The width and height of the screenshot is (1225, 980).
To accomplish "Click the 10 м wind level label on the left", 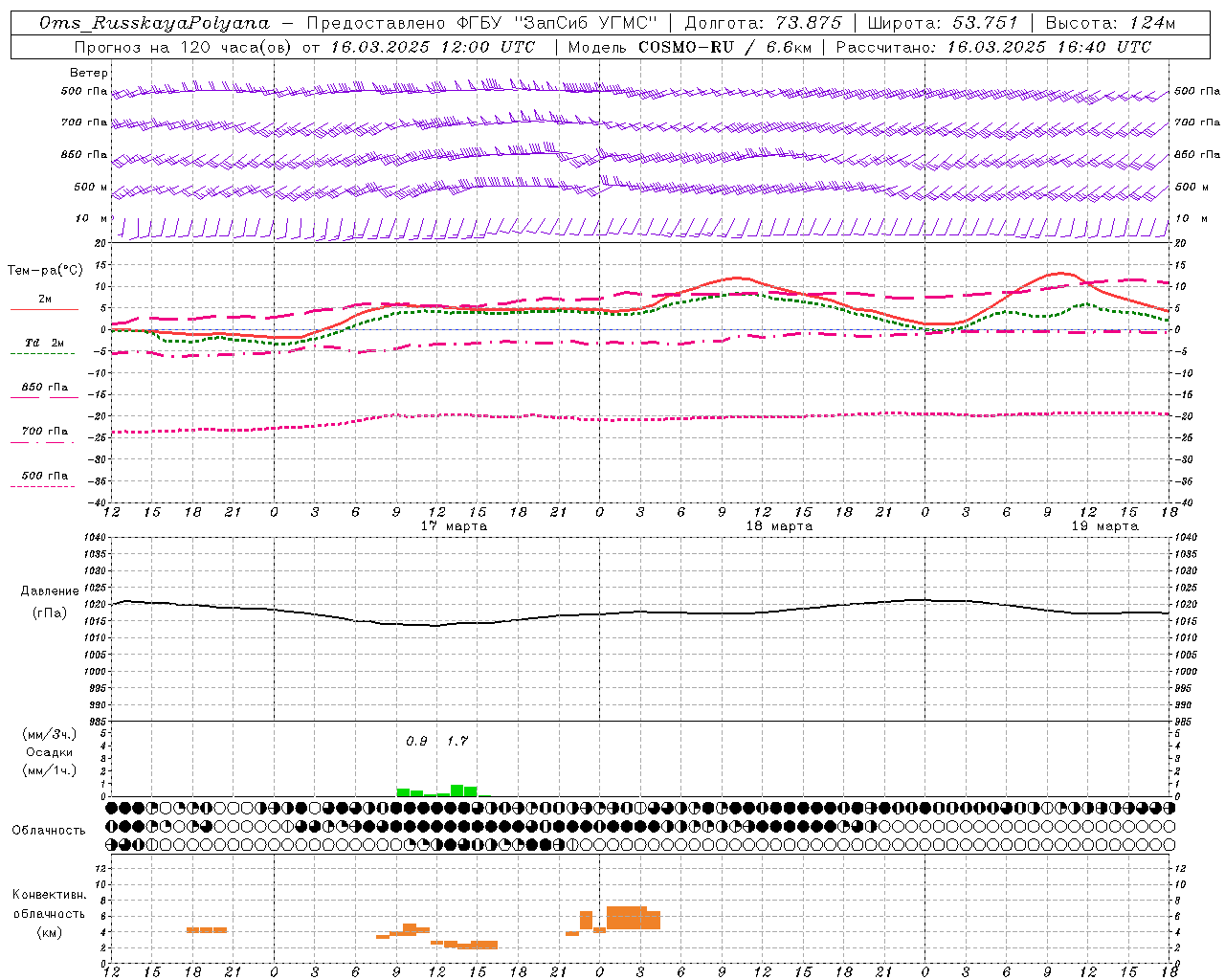I will pos(92,218).
